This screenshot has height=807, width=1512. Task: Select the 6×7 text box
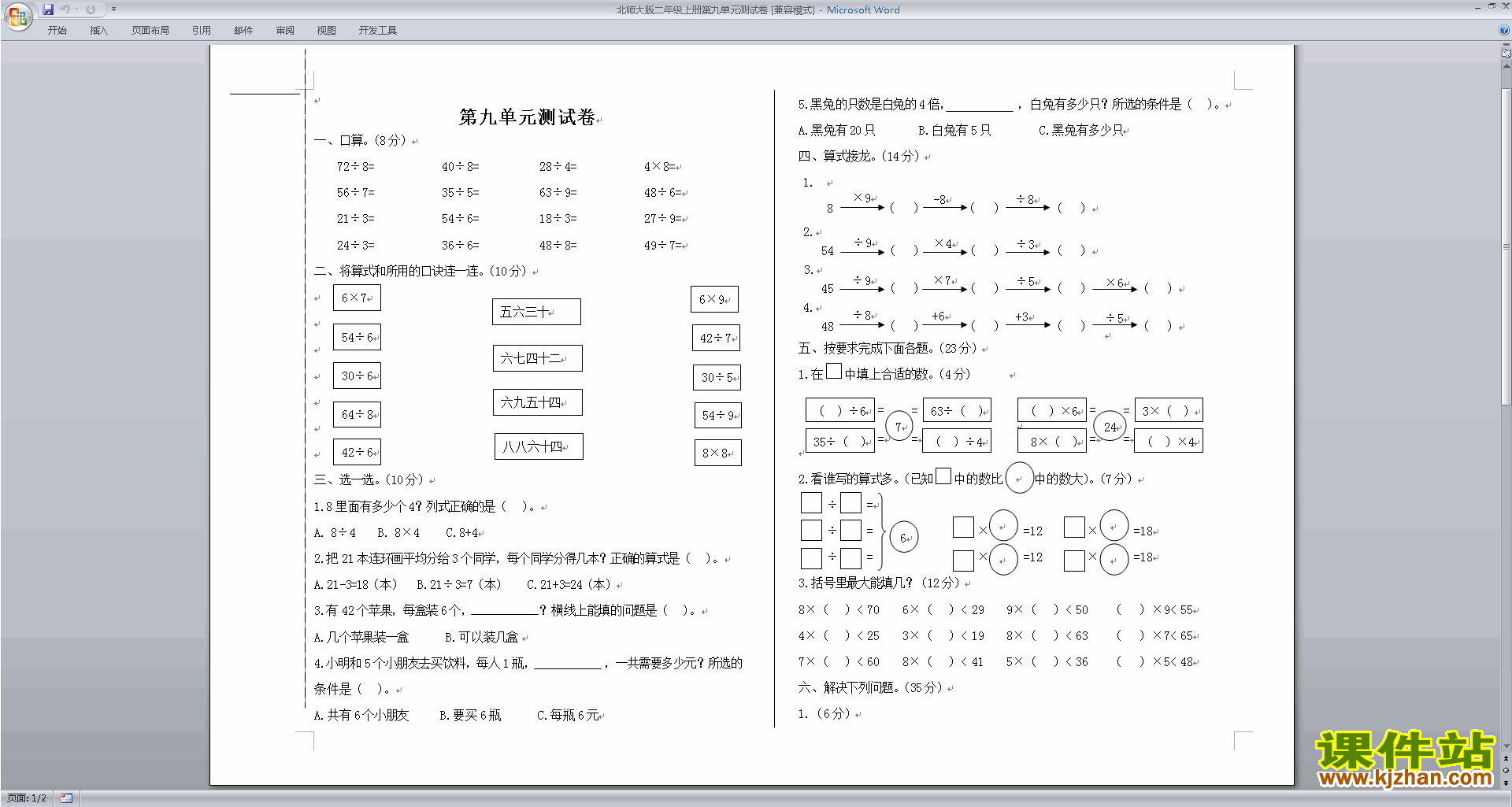(x=358, y=298)
